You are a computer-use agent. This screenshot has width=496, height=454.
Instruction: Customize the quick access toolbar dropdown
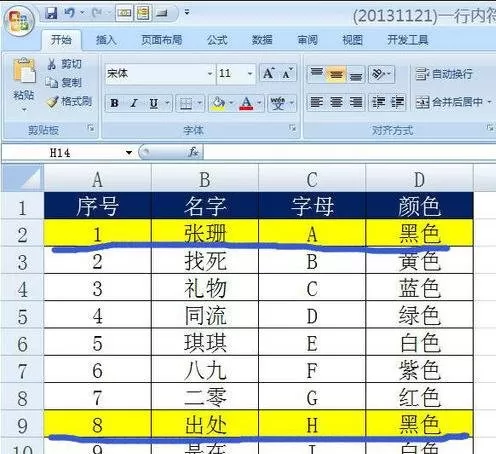[187, 13]
